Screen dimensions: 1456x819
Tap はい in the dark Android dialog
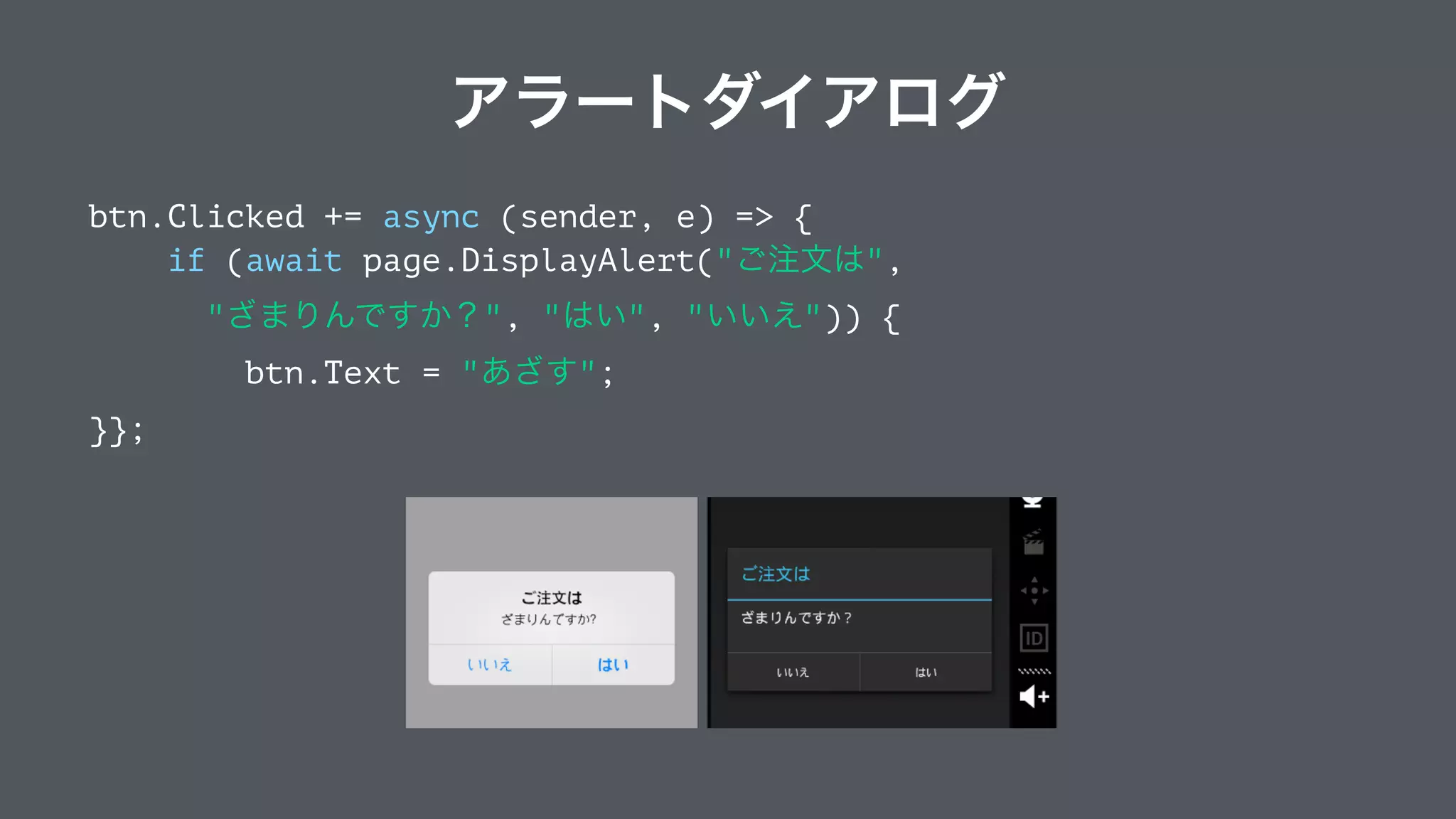[x=926, y=672]
